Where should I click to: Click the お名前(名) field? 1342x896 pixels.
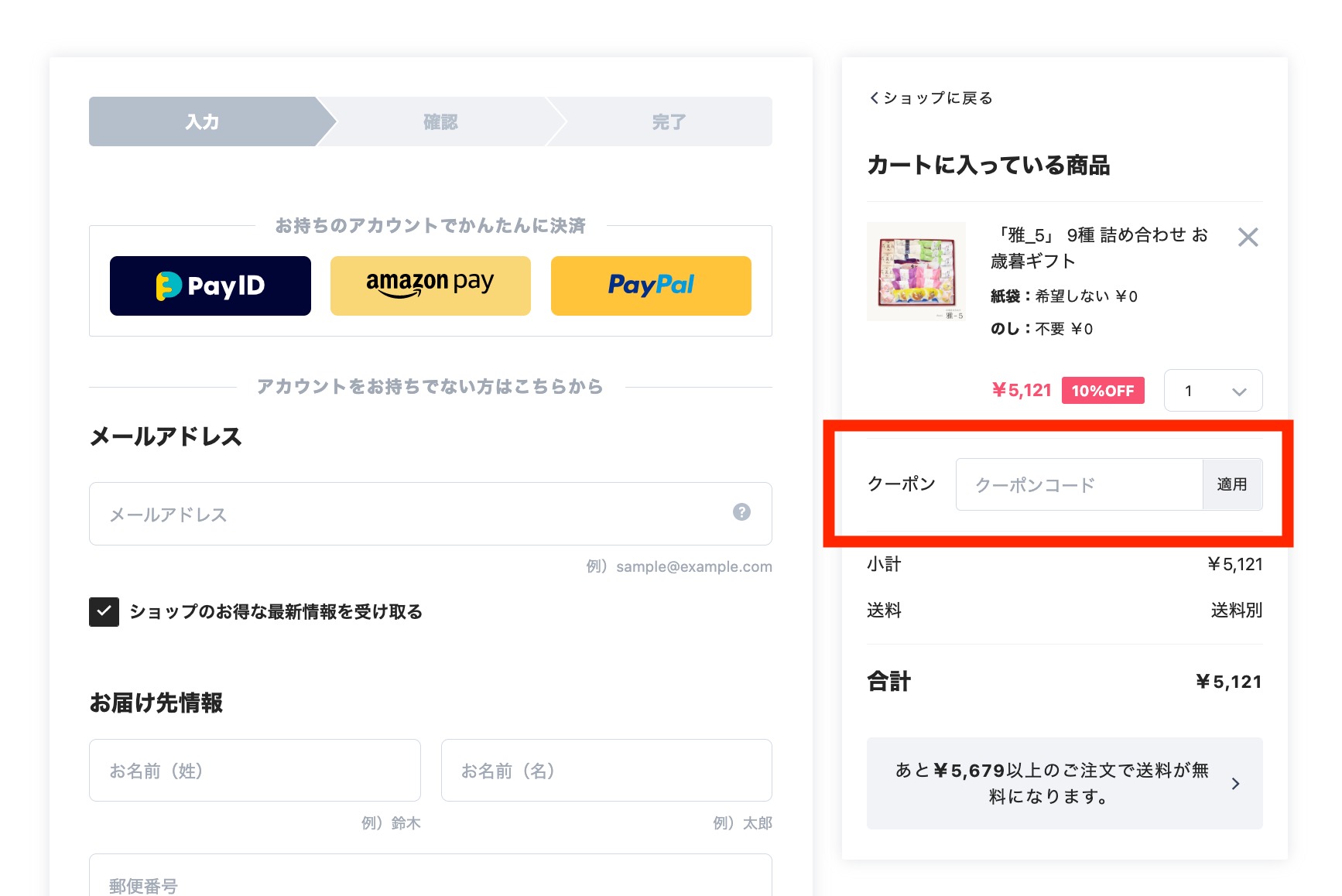(x=607, y=771)
